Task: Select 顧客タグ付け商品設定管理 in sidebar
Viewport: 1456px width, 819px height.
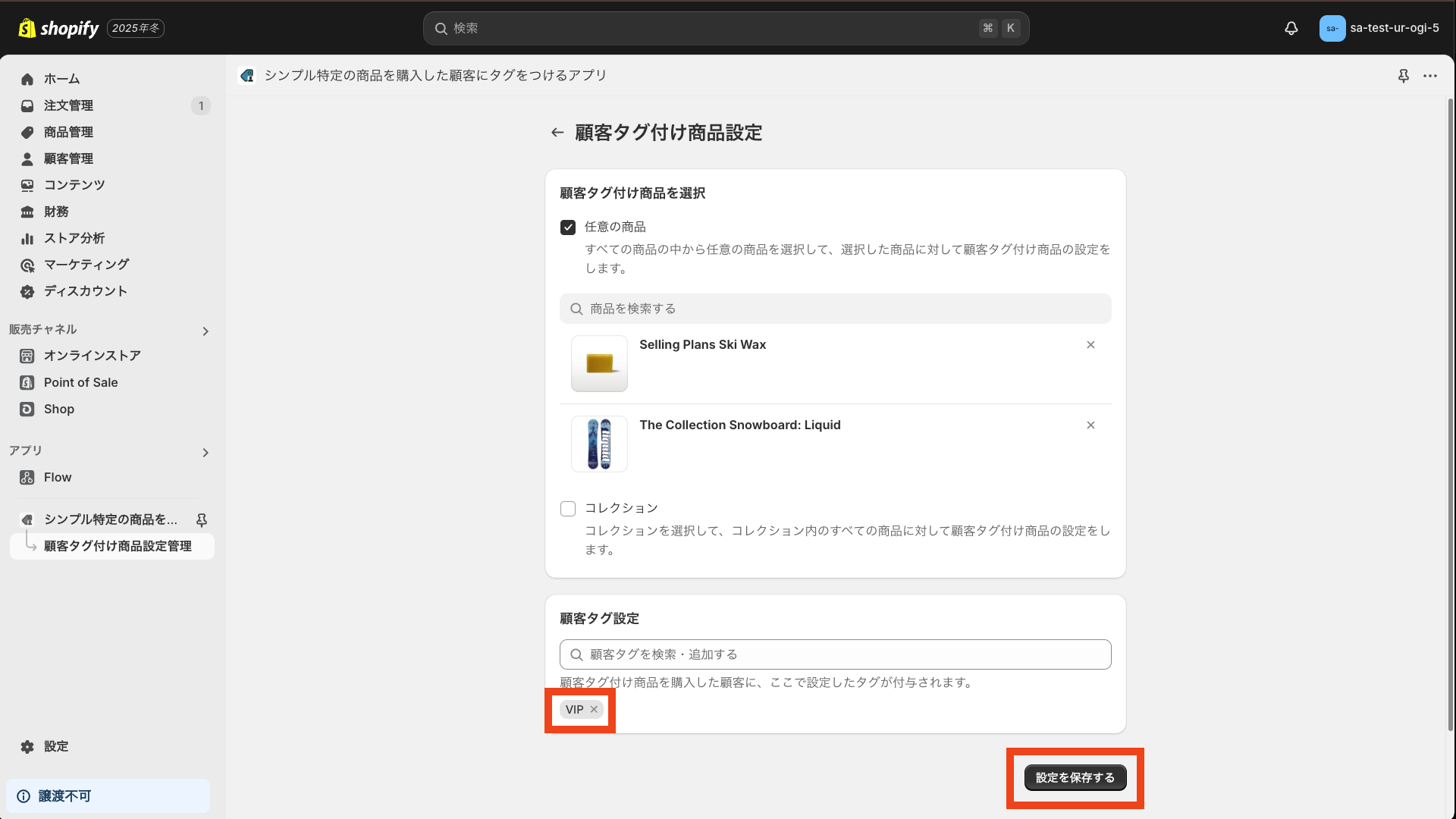Action: point(118,546)
